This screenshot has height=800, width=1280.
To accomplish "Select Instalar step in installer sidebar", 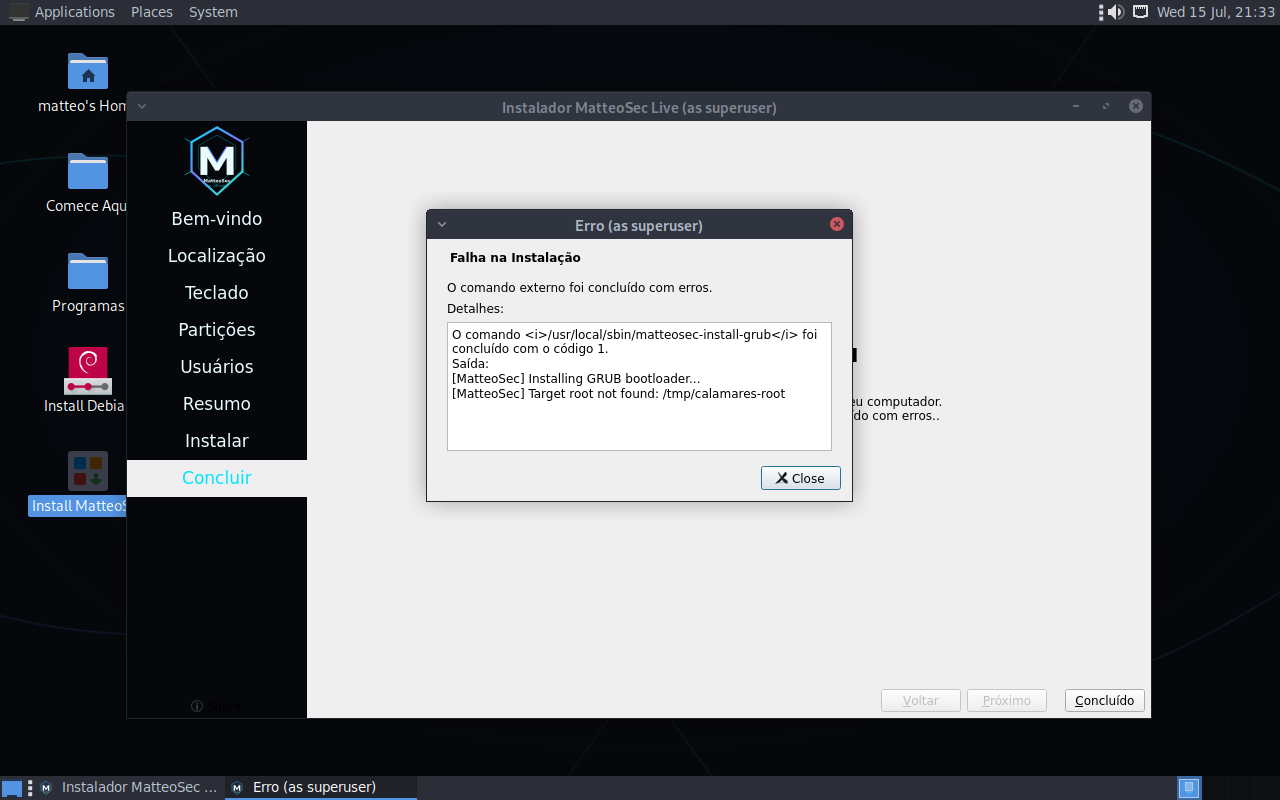I will (x=217, y=440).
